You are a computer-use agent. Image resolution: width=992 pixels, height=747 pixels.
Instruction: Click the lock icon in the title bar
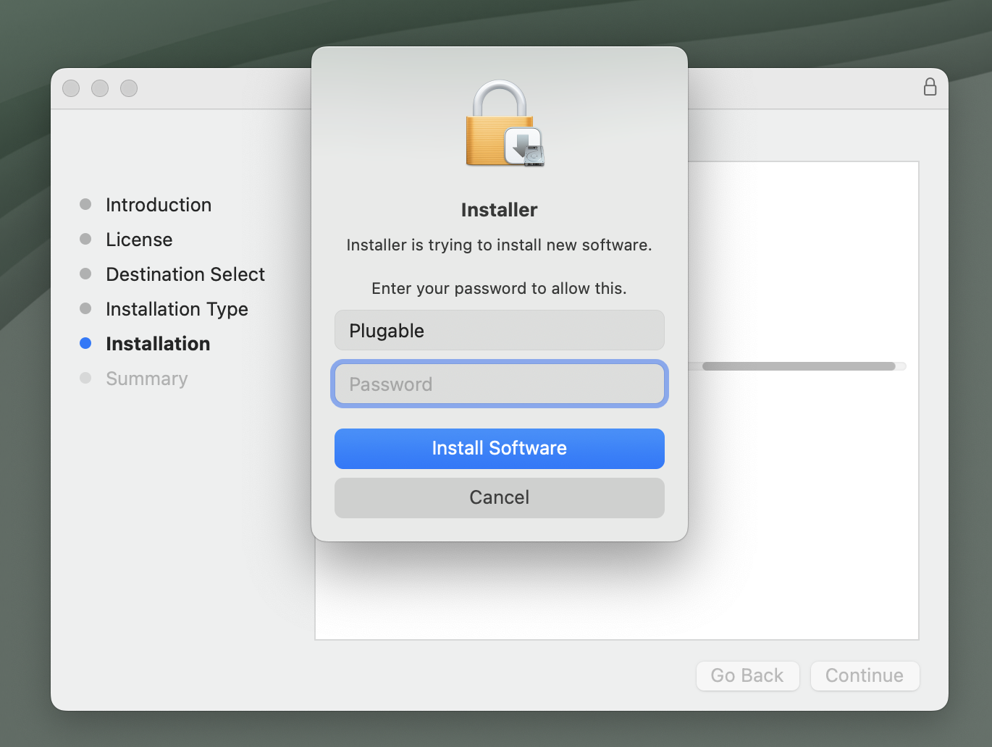(929, 87)
